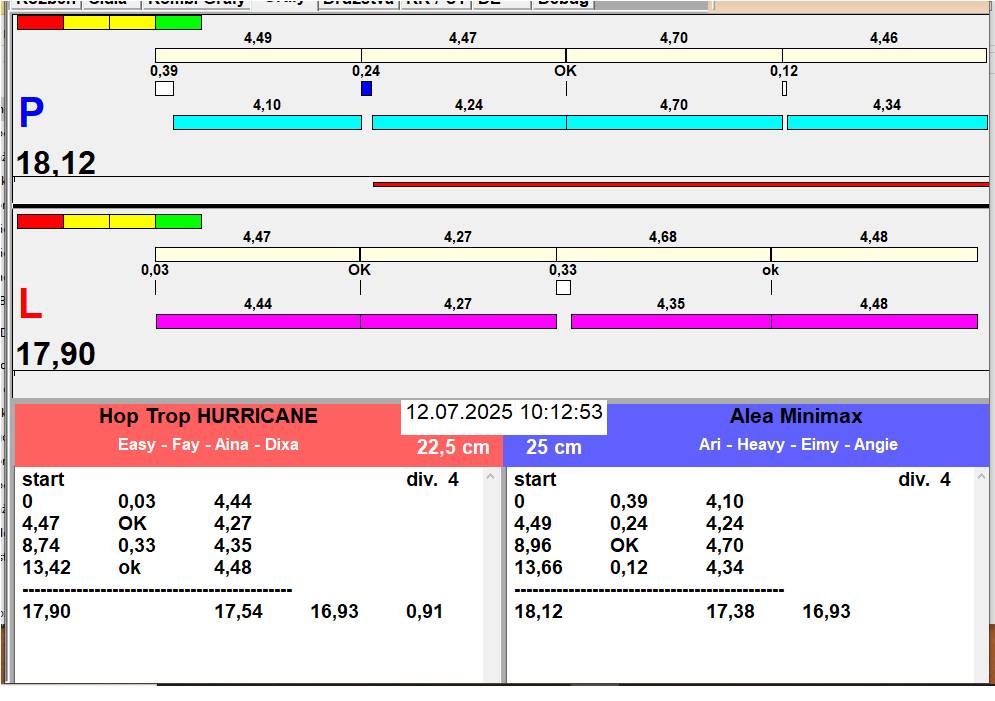Click the blue P lane letter
995x701 pixels.
(31, 113)
